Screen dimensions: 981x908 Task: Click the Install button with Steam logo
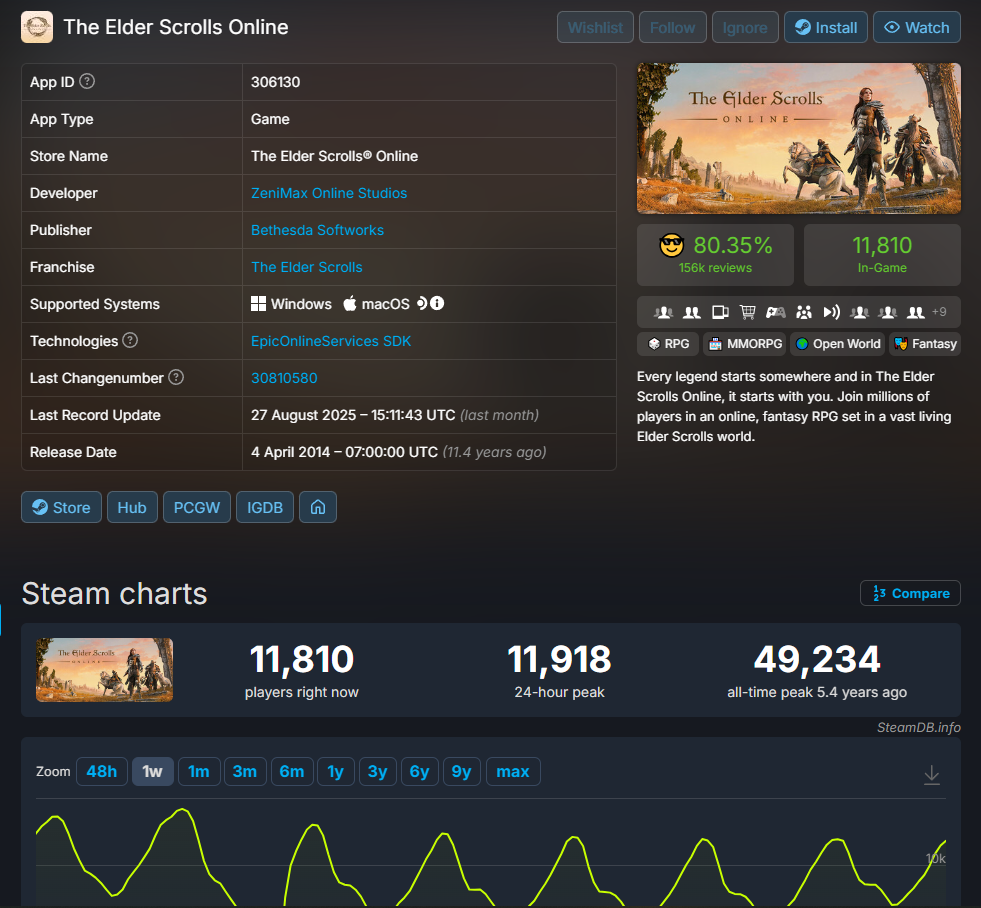point(826,28)
